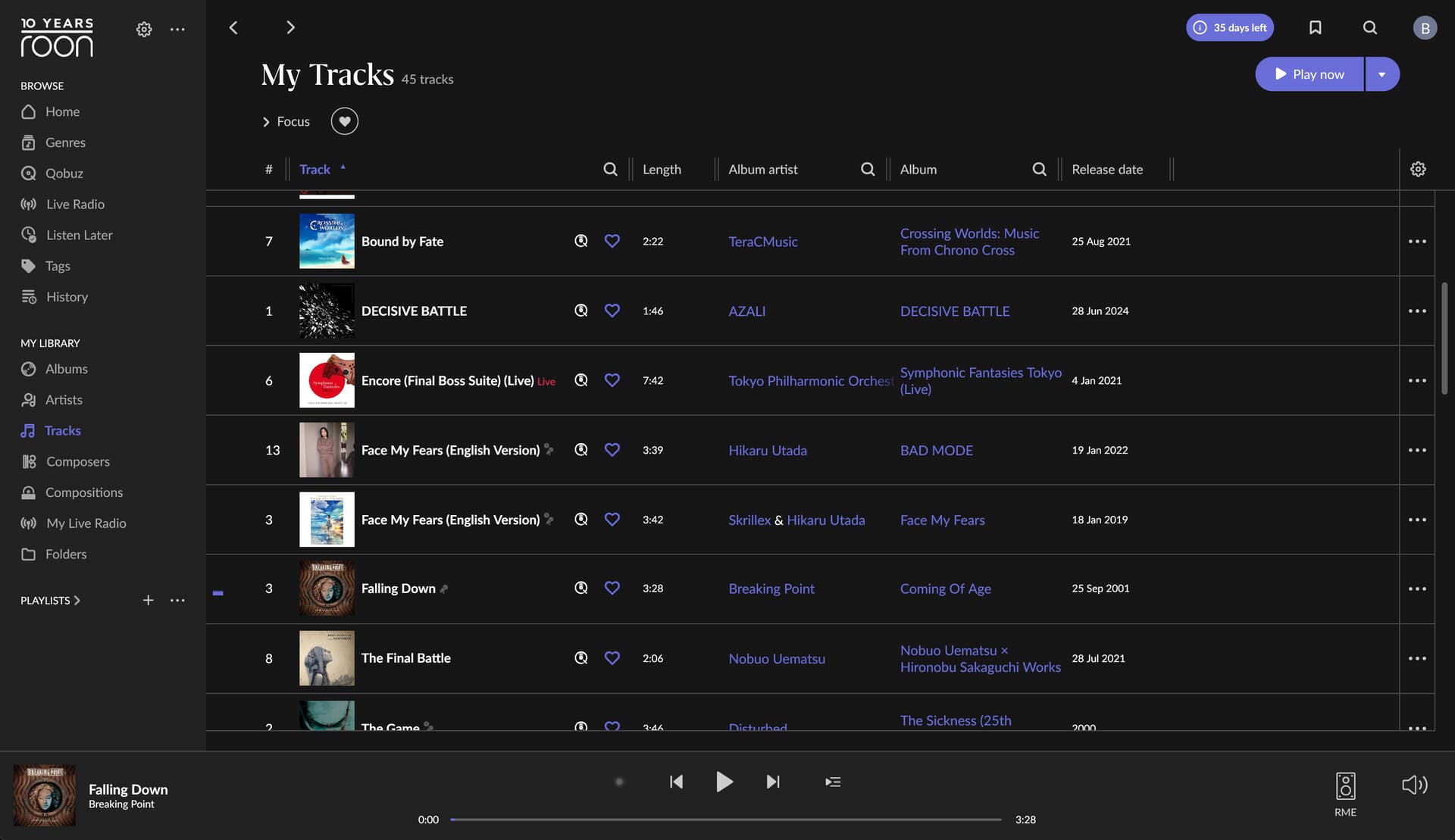Toggle favorites-only heart filter next to Focus
The height and width of the screenshot is (840, 1455).
(344, 121)
